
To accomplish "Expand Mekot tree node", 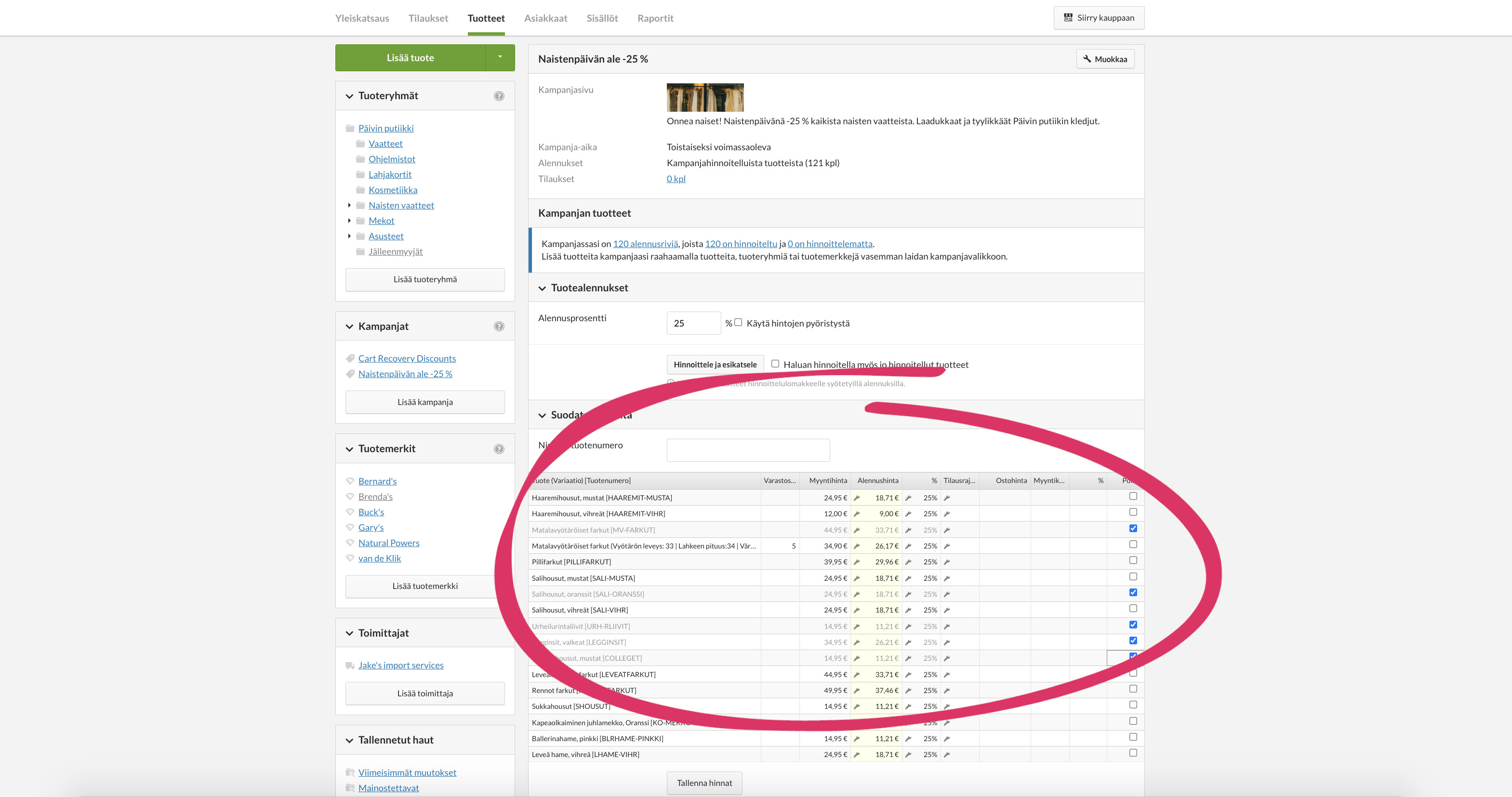I will 349,221.
